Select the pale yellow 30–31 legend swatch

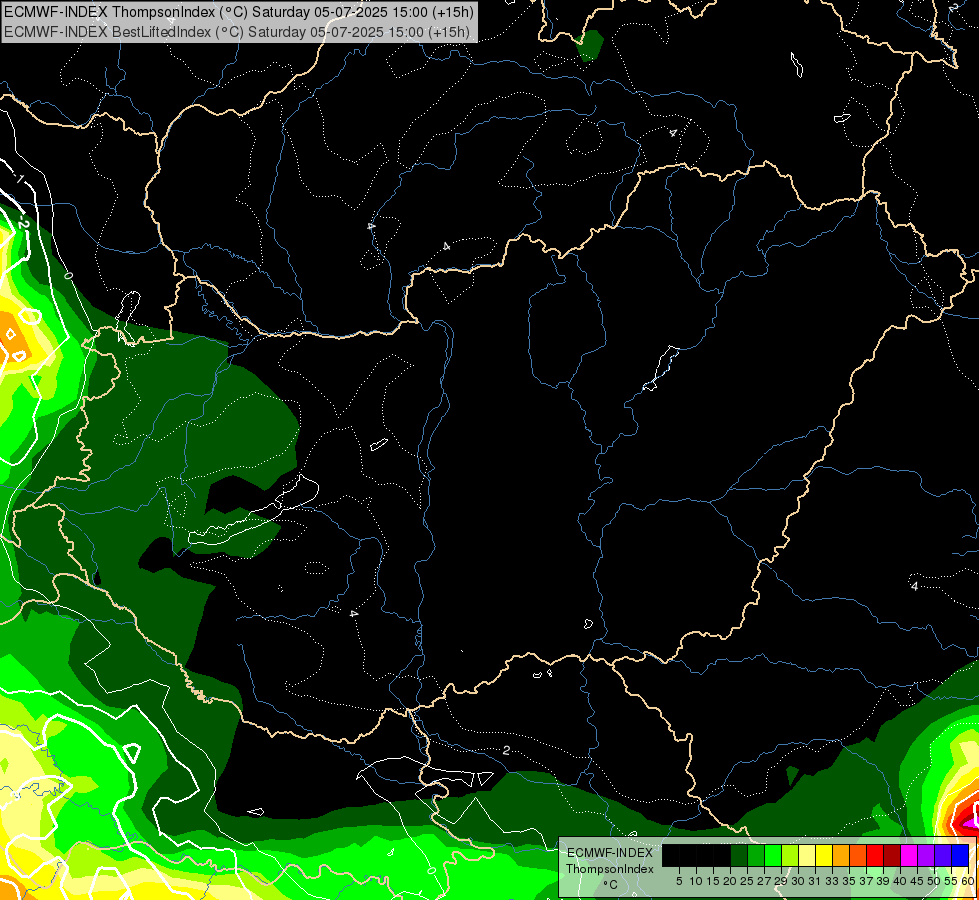[807, 855]
